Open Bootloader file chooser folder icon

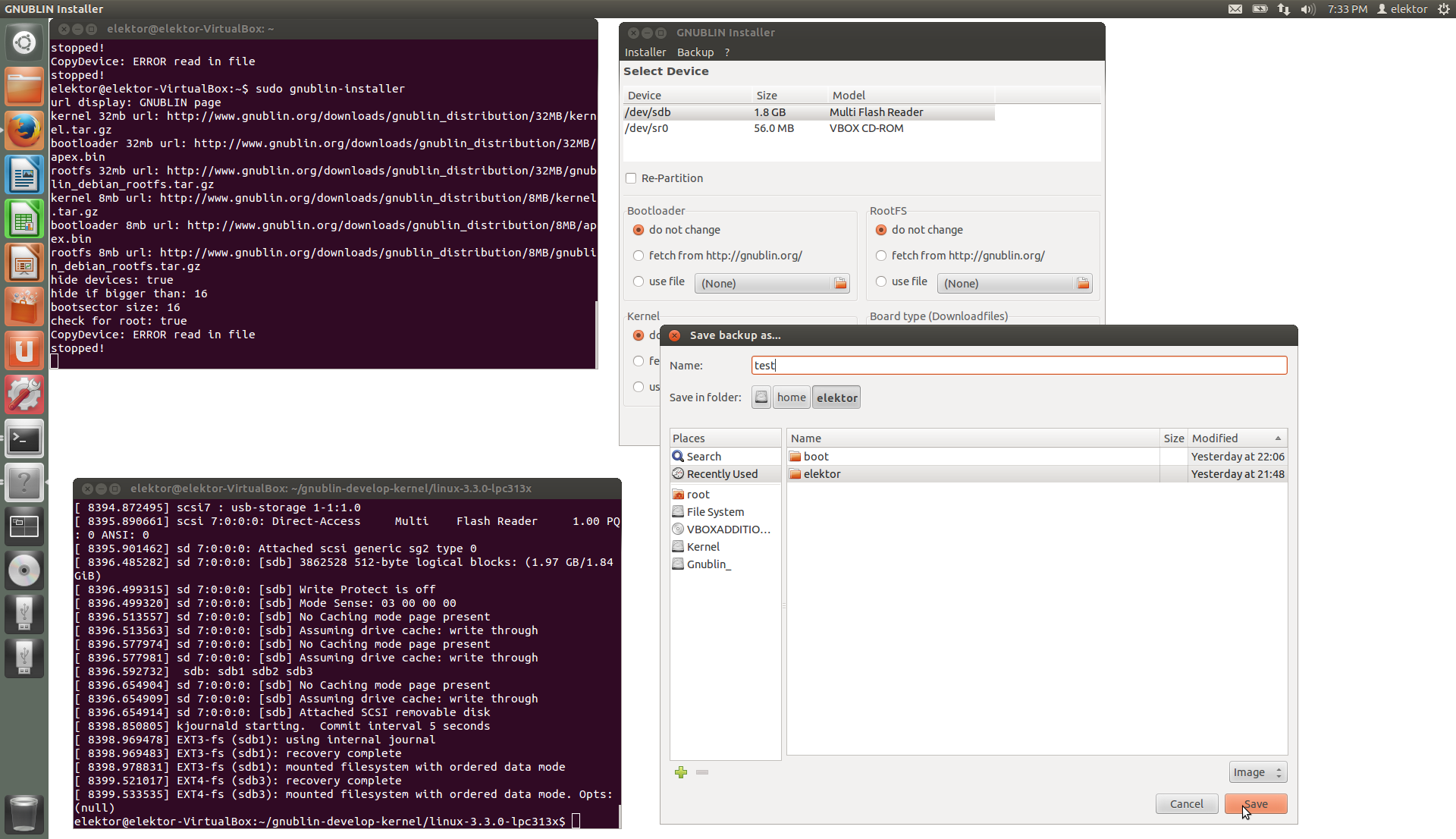(x=839, y=284)
